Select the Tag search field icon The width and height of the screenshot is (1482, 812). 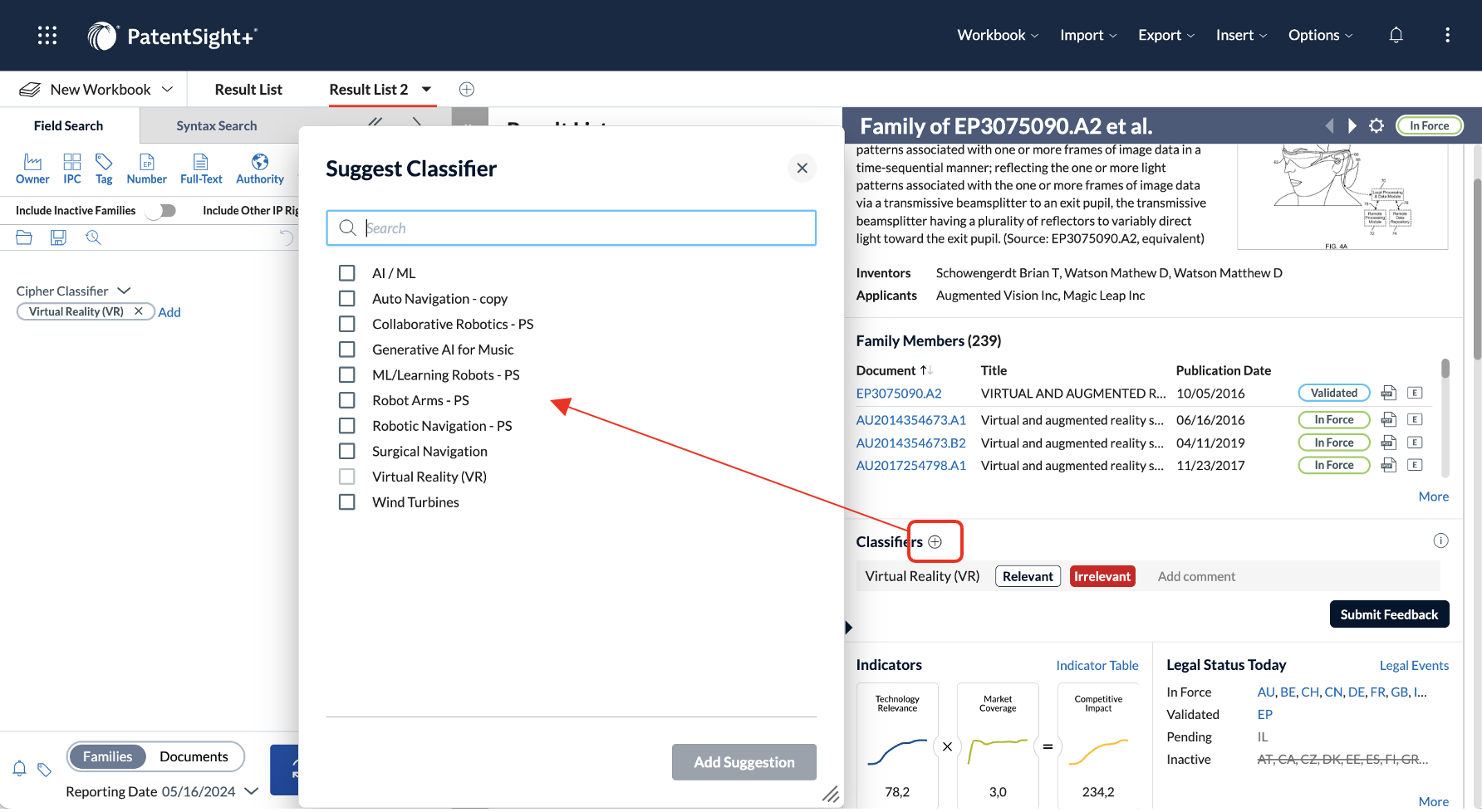(104, 169)
